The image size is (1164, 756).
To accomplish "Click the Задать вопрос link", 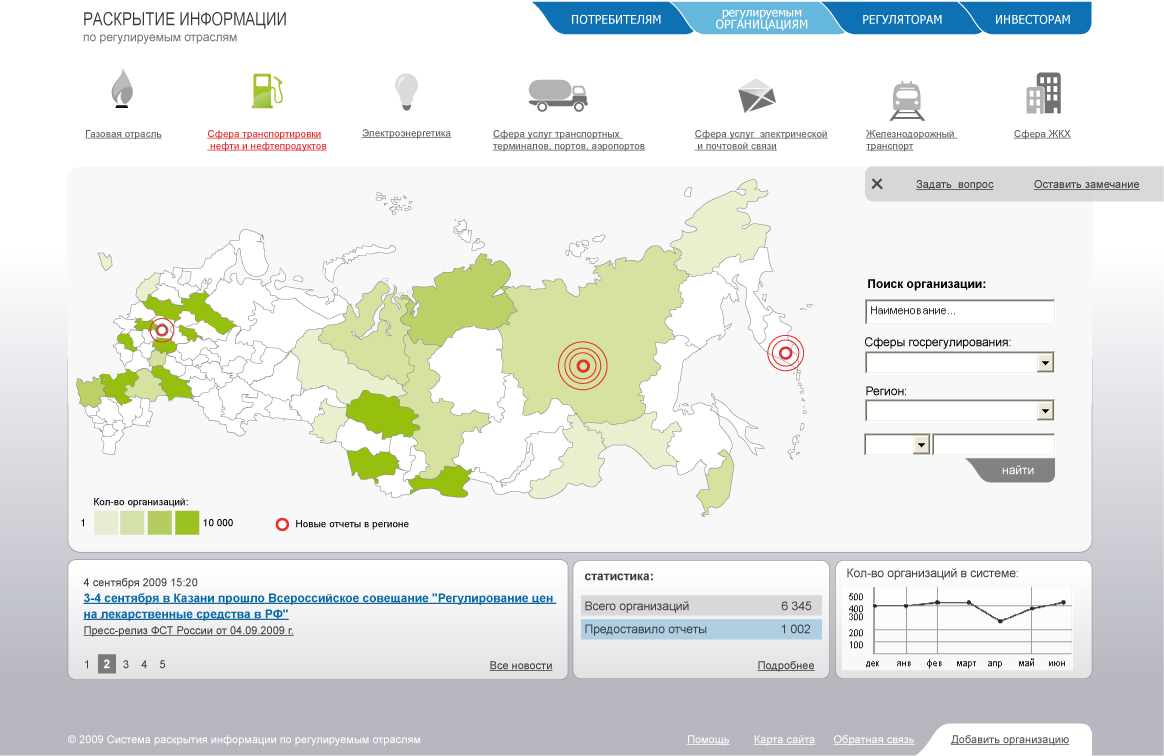I will 955,184.
